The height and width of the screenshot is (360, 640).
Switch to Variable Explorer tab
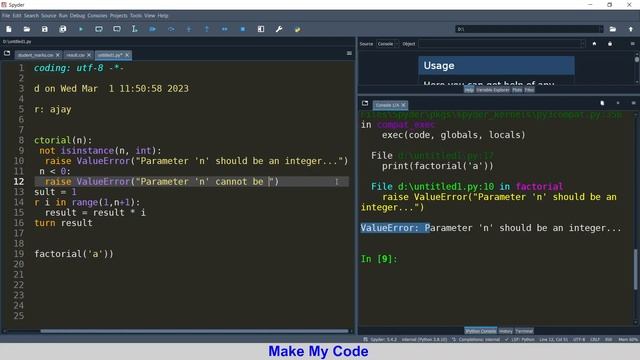coord(493,90)
